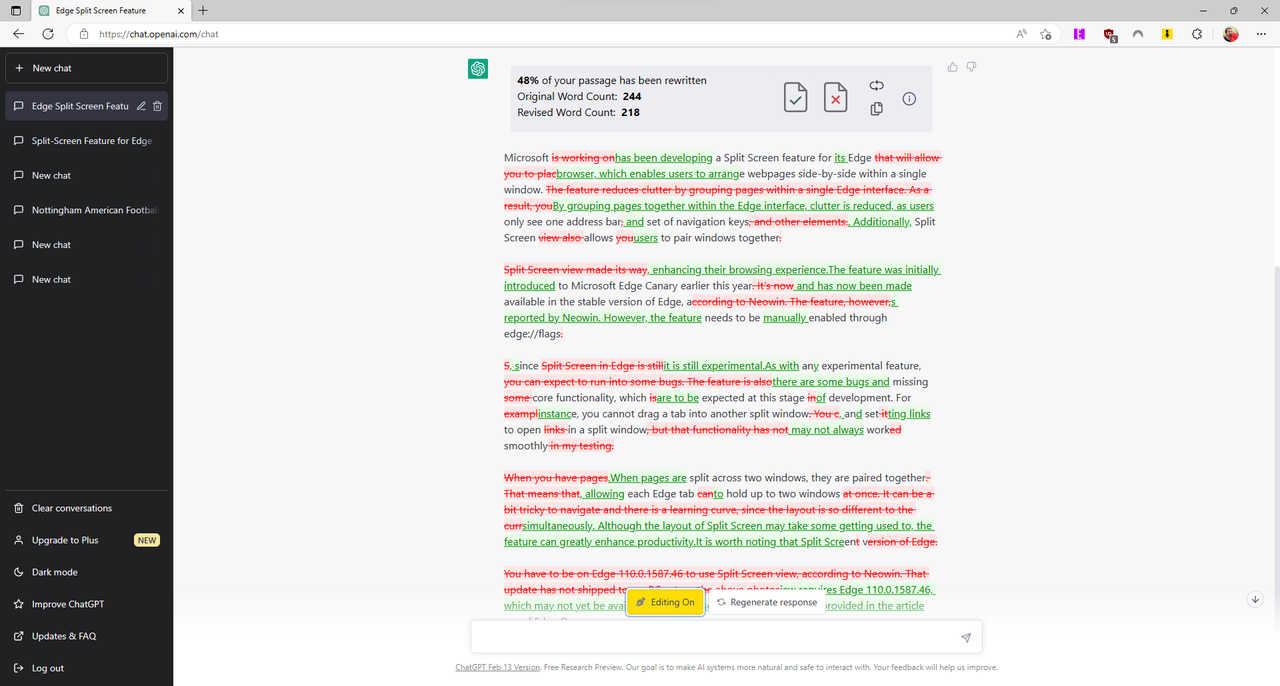Viewport: 1280px width, 686px height.
Task: Rename Edge Split Screen chat with pencil icon
Action: pos(141,106)
